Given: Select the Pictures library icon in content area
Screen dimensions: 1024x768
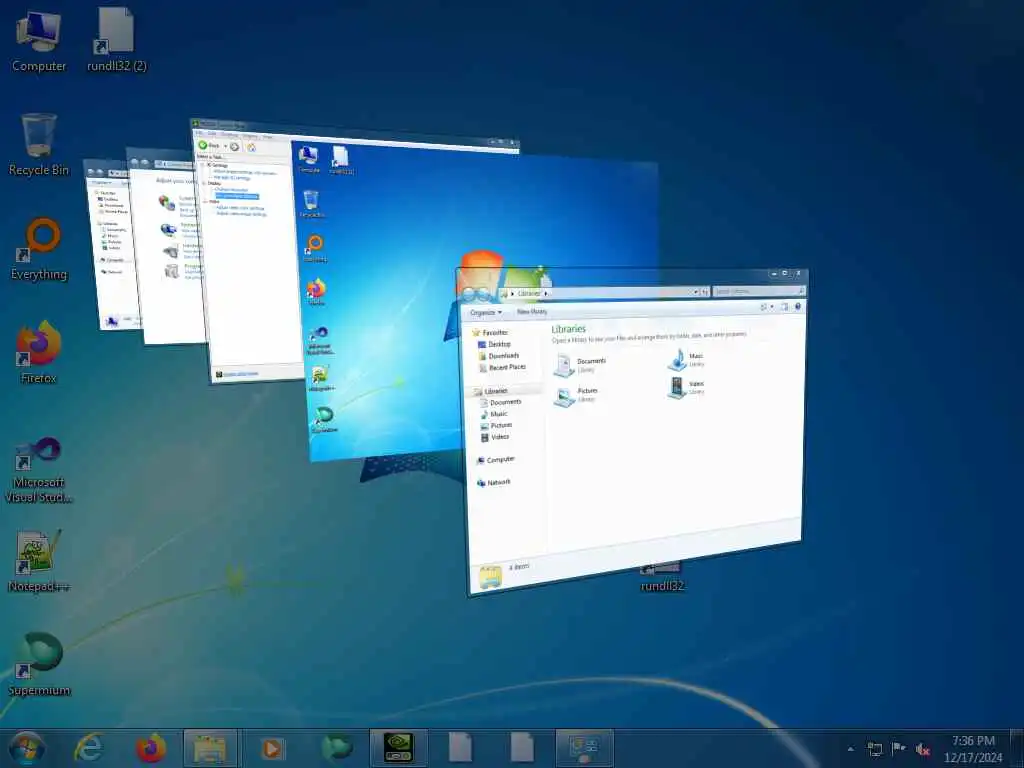Looking at the screenshot, I should click(575, 394).
